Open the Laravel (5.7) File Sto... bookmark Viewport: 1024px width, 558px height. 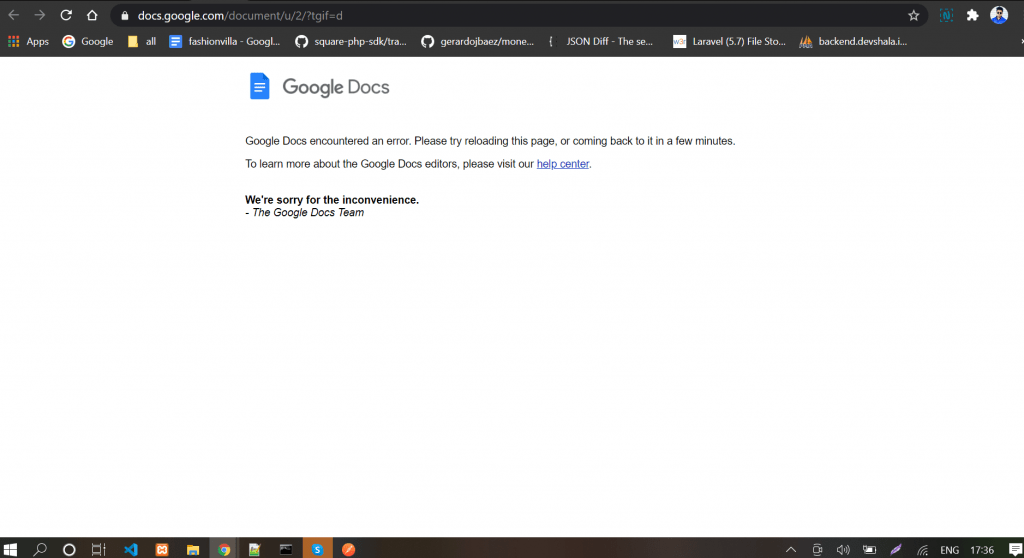[x=729, y=42]
